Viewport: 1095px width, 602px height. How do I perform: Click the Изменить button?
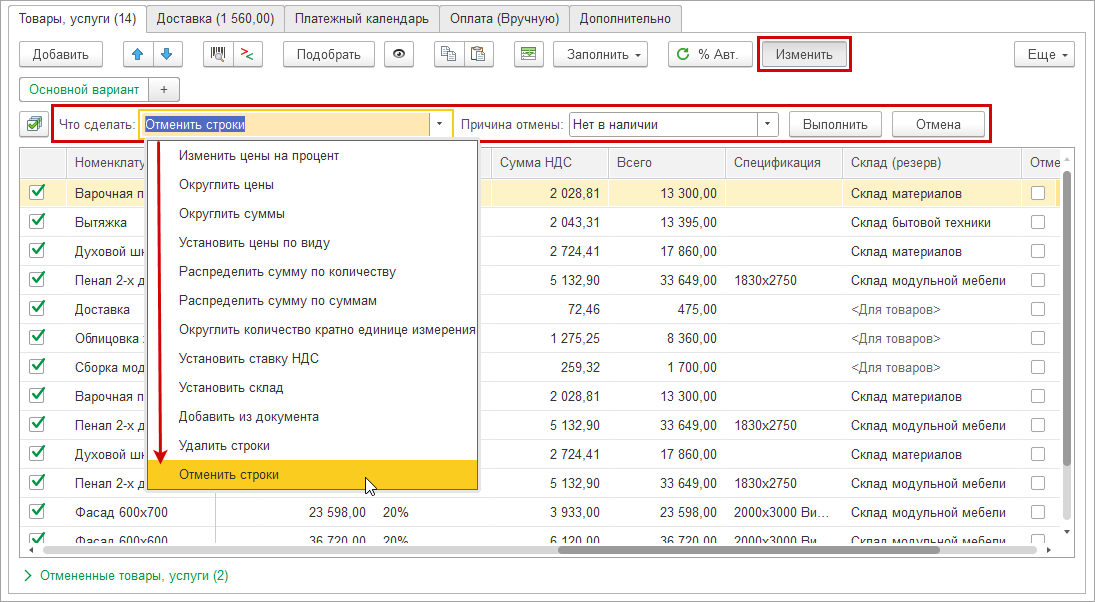coord(804,55)
